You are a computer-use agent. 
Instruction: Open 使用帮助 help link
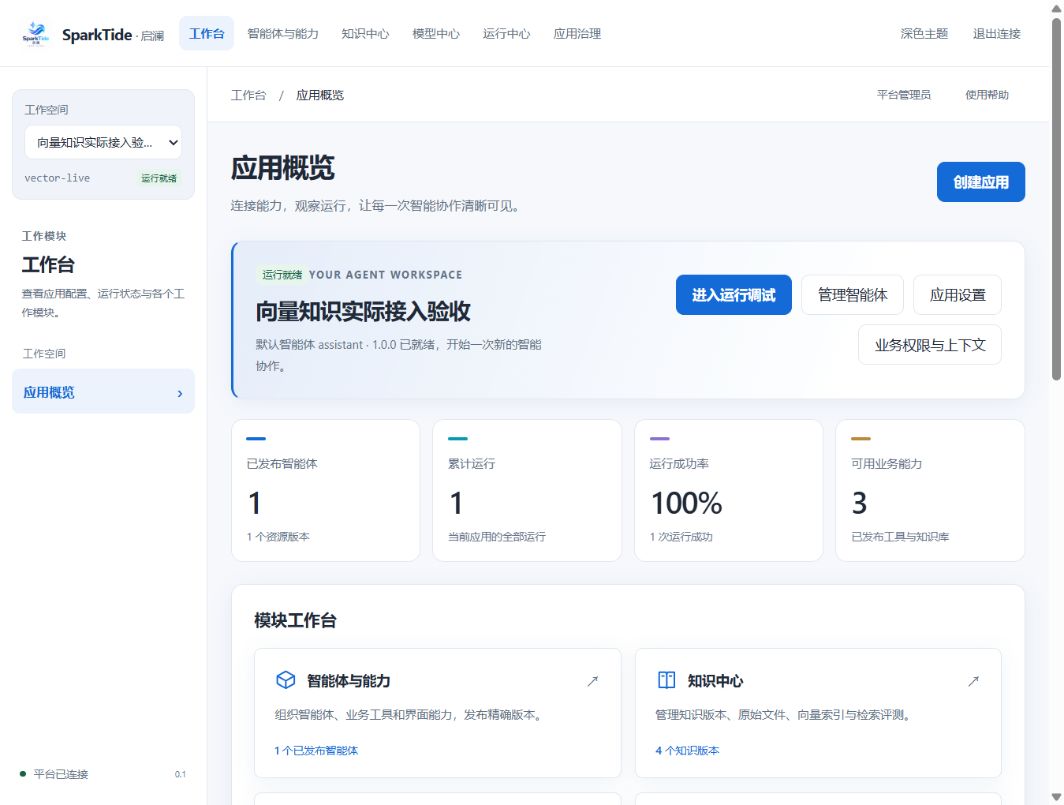(987, 95)
